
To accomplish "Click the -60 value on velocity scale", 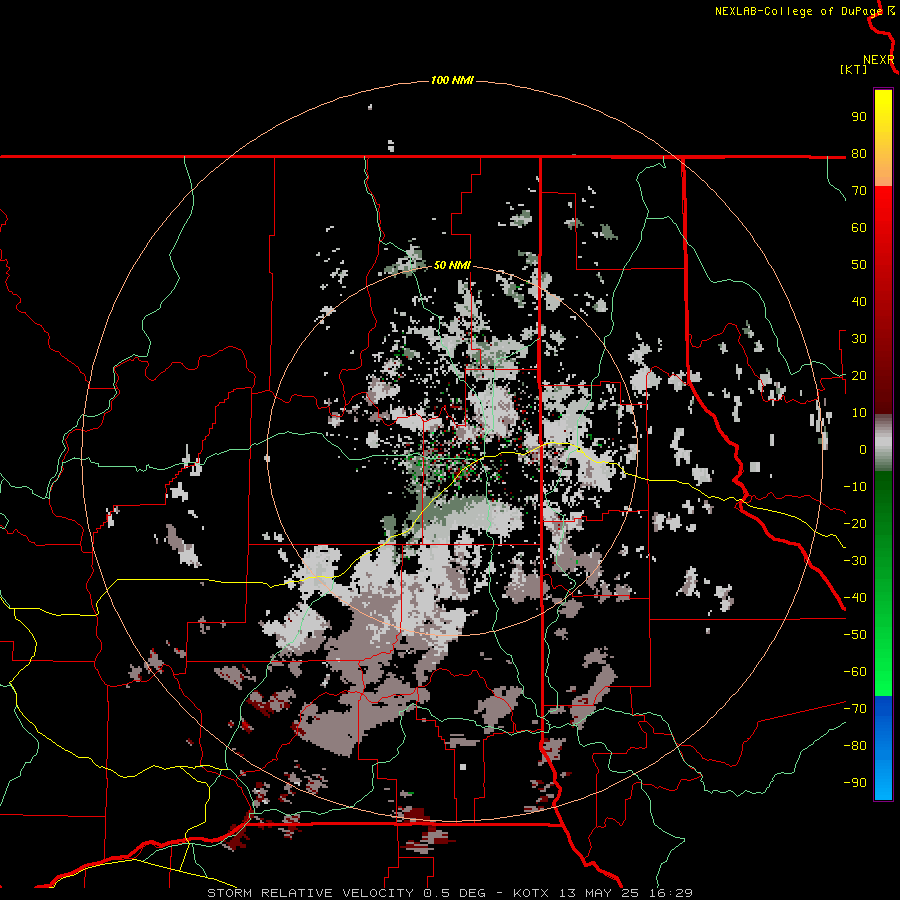I will (x=855, y=672).
